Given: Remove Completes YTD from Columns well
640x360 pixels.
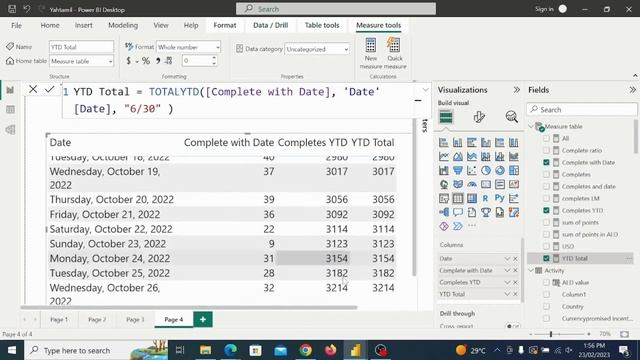Looking at the screenshot, I should [515, 282].
